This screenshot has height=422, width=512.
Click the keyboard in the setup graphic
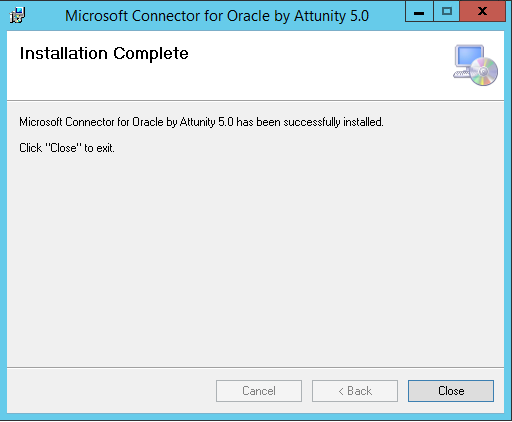point(462,74)
